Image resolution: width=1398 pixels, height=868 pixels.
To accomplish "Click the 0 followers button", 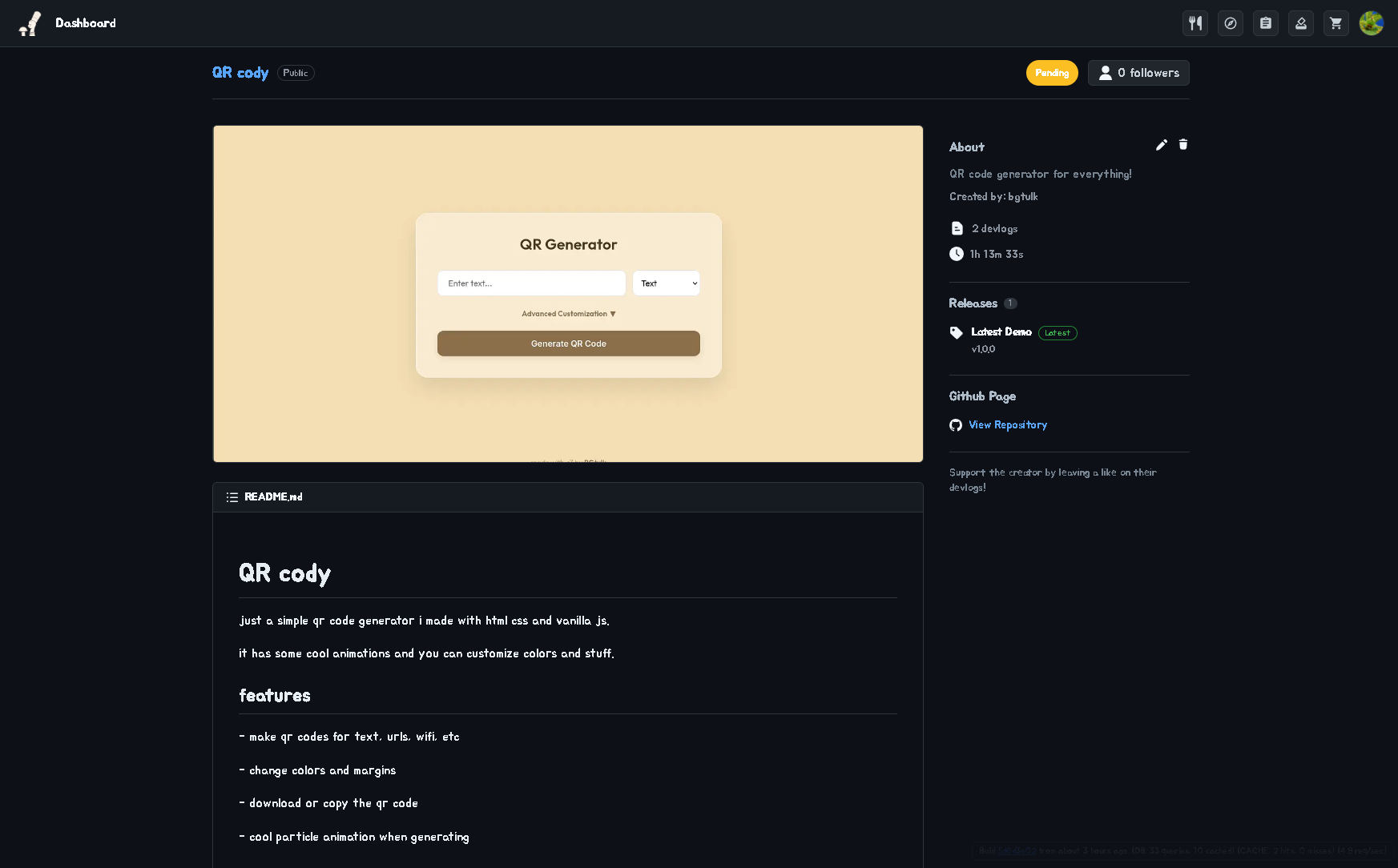I will [x=1138, y=73].
